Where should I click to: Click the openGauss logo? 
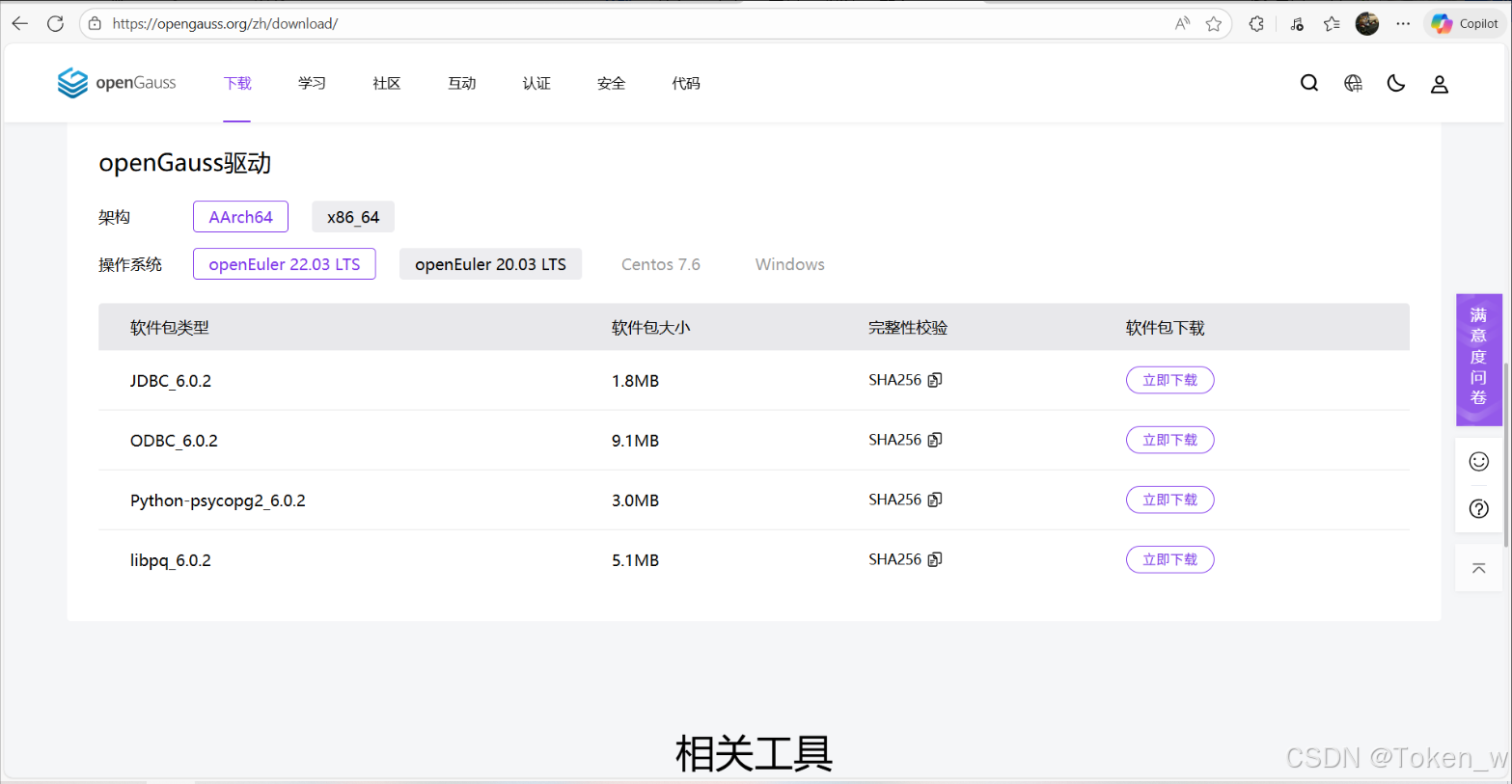point(117,84)
